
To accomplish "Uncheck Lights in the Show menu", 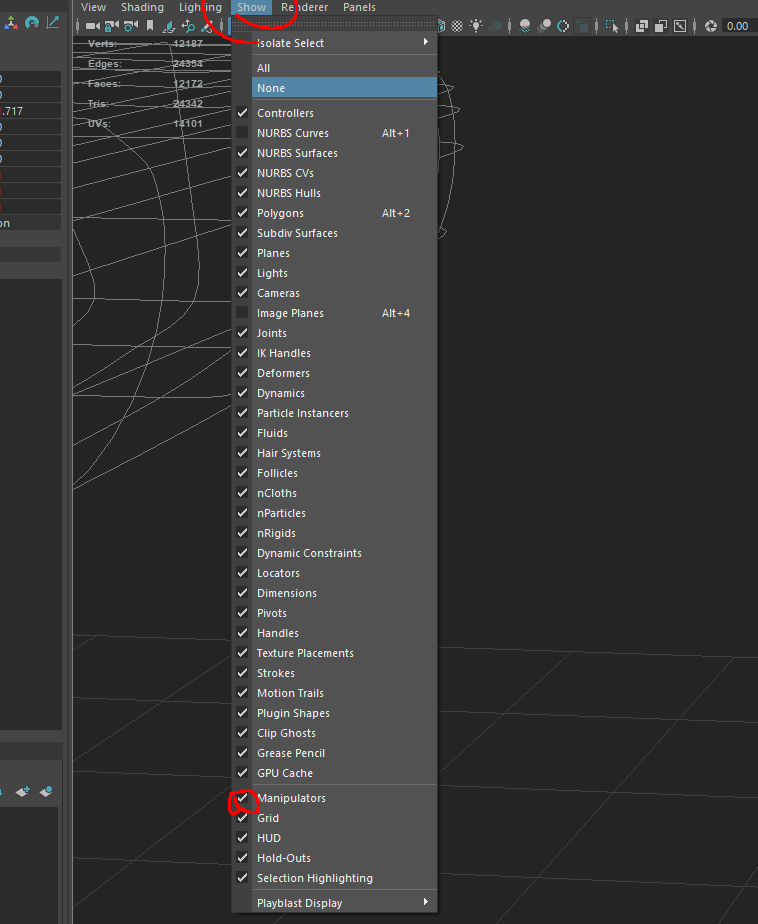I will [242, 273].
